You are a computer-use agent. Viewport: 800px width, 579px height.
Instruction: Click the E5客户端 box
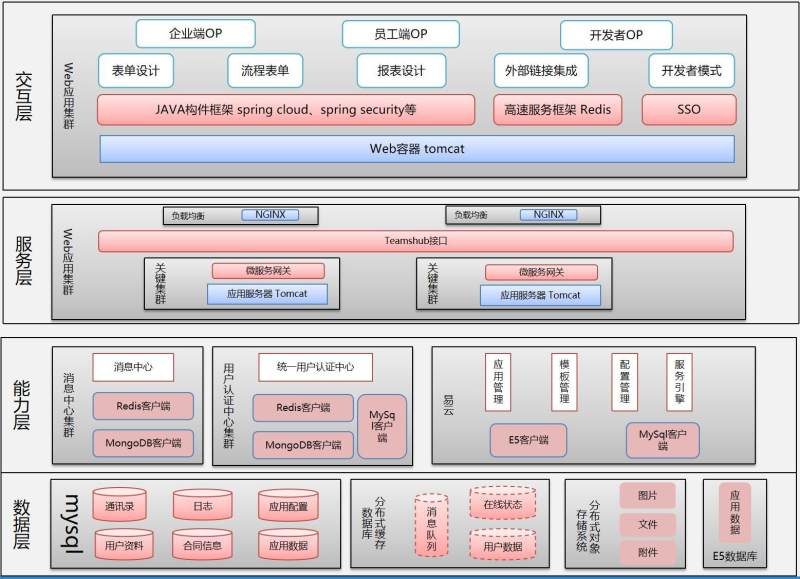point(529,439)
